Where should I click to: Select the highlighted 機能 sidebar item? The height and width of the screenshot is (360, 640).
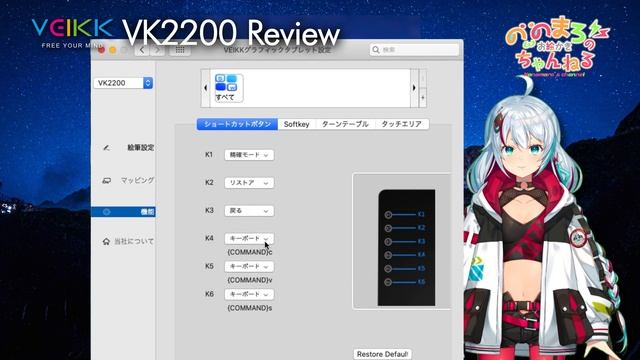123,212
